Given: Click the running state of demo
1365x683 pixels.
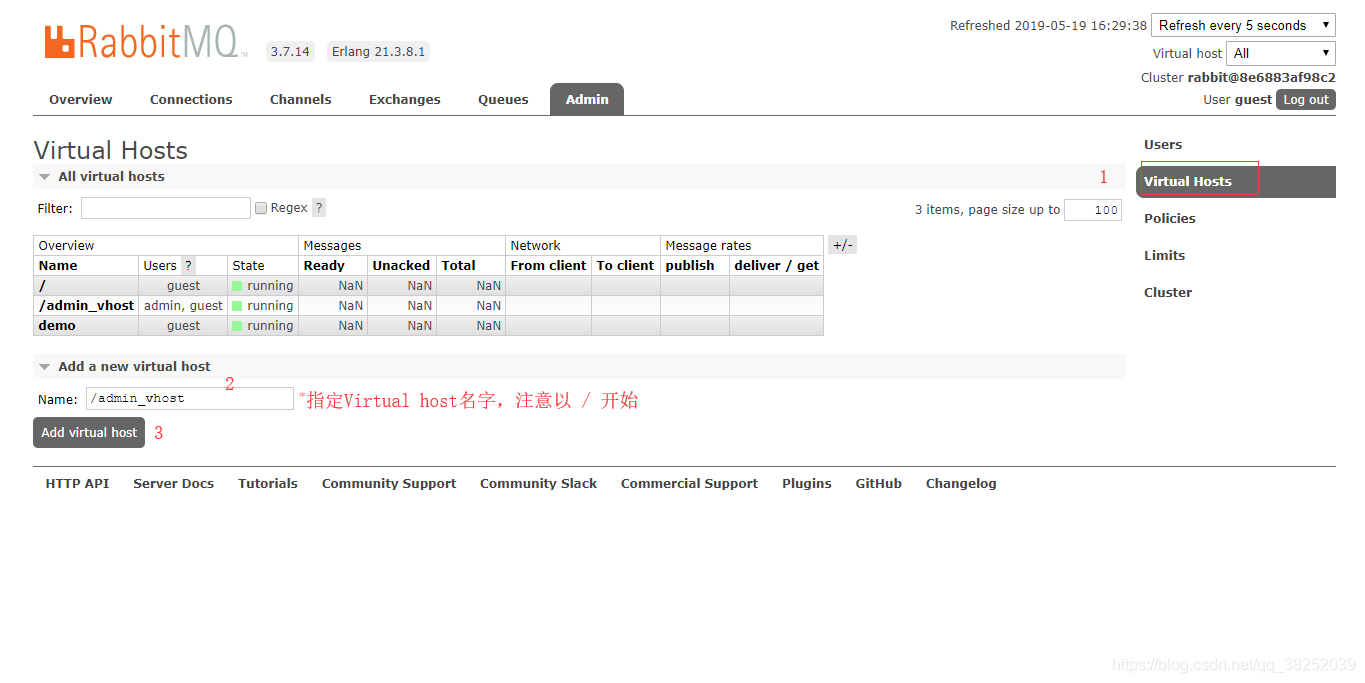Looking at the screenshot, I should click(263, 326).
